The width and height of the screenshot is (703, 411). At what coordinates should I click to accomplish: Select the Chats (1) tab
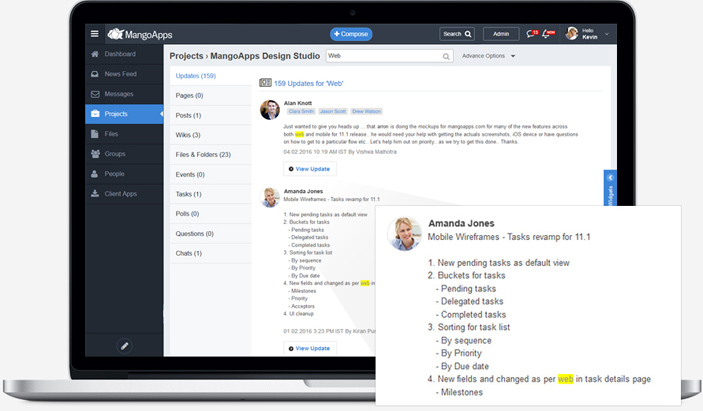click(x=211, y=253)
